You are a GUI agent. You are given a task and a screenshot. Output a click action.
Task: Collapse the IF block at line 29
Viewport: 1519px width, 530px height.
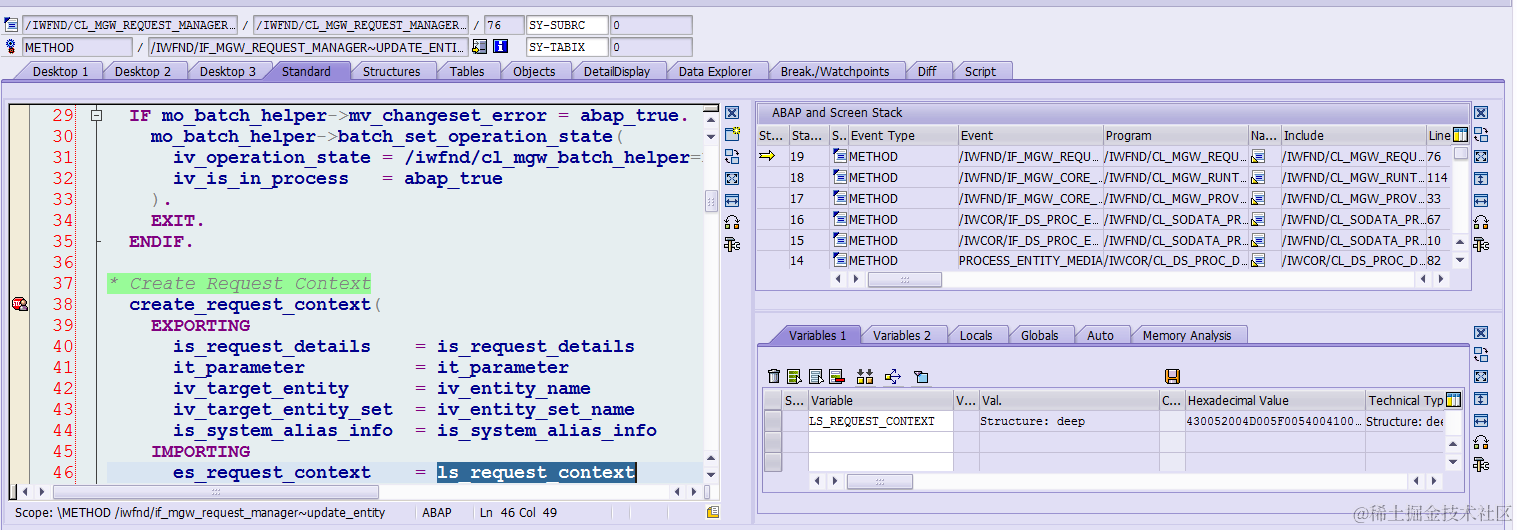[96, 116]
